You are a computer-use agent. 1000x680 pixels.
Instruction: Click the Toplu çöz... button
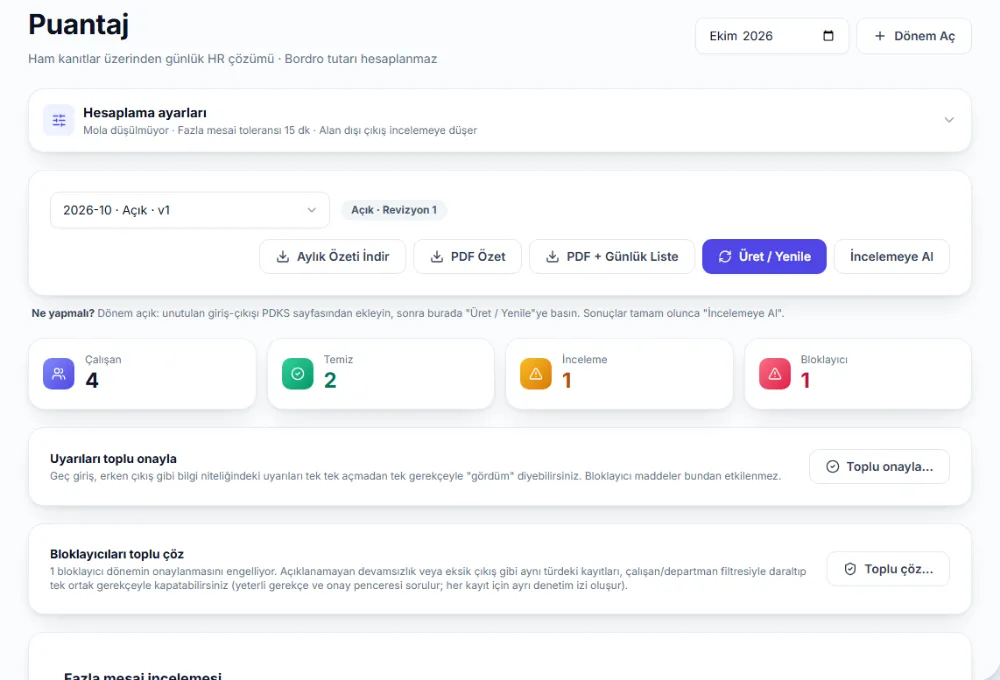pyautogui.click(x=888, y=568)
